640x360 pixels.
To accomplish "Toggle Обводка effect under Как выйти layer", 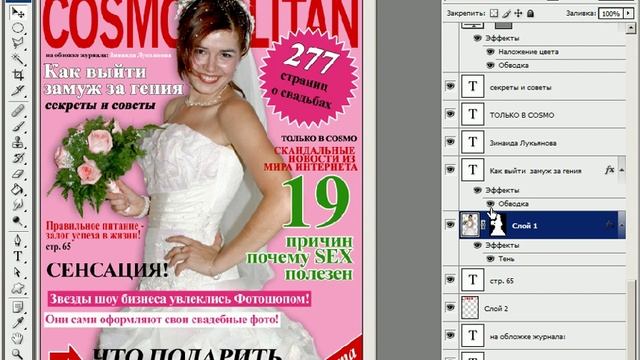I will 491,203.
